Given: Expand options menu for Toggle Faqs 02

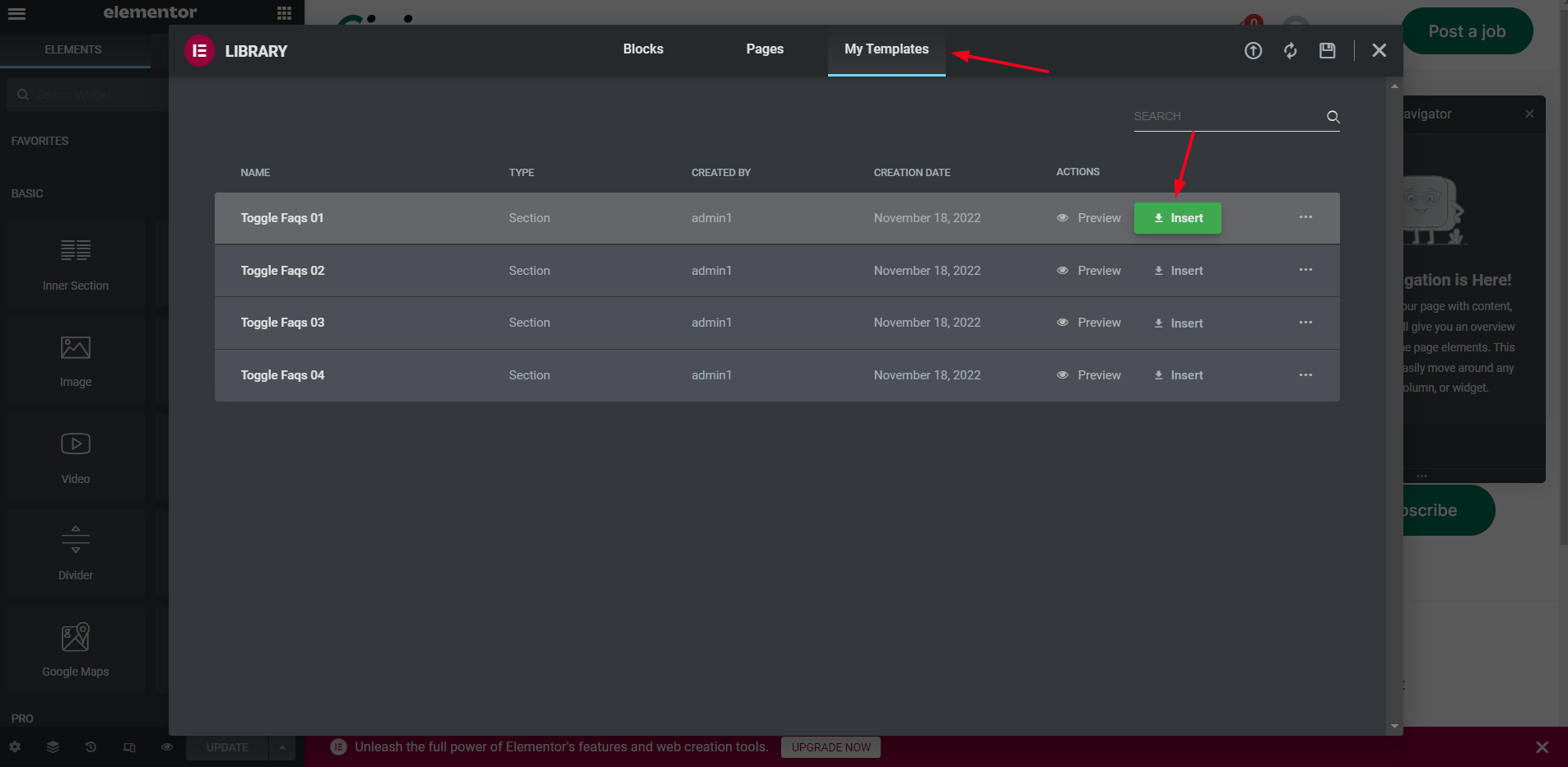Looking at the screenshot, I should tap(1305, 270).
